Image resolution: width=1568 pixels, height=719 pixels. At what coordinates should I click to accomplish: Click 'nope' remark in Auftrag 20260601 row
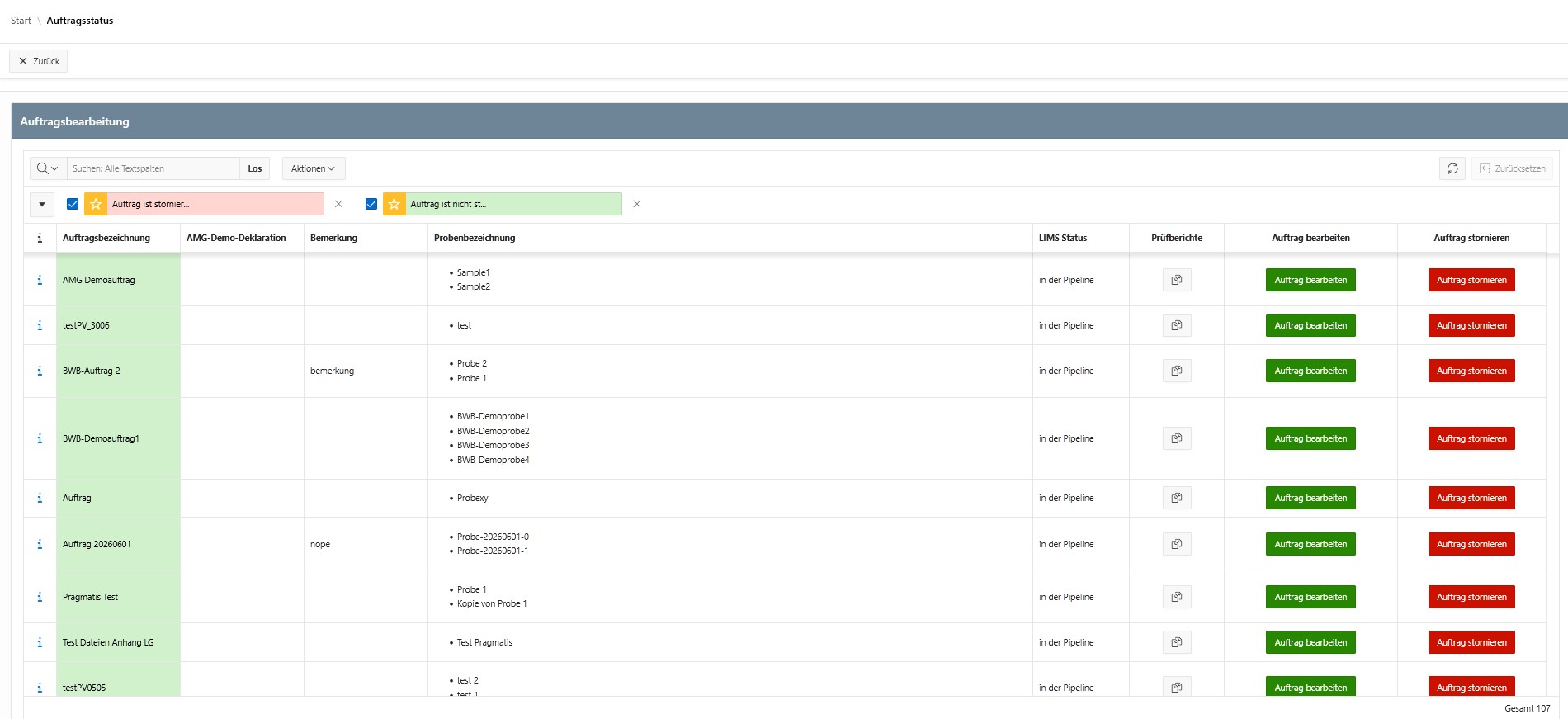click(x=320, y=544)
